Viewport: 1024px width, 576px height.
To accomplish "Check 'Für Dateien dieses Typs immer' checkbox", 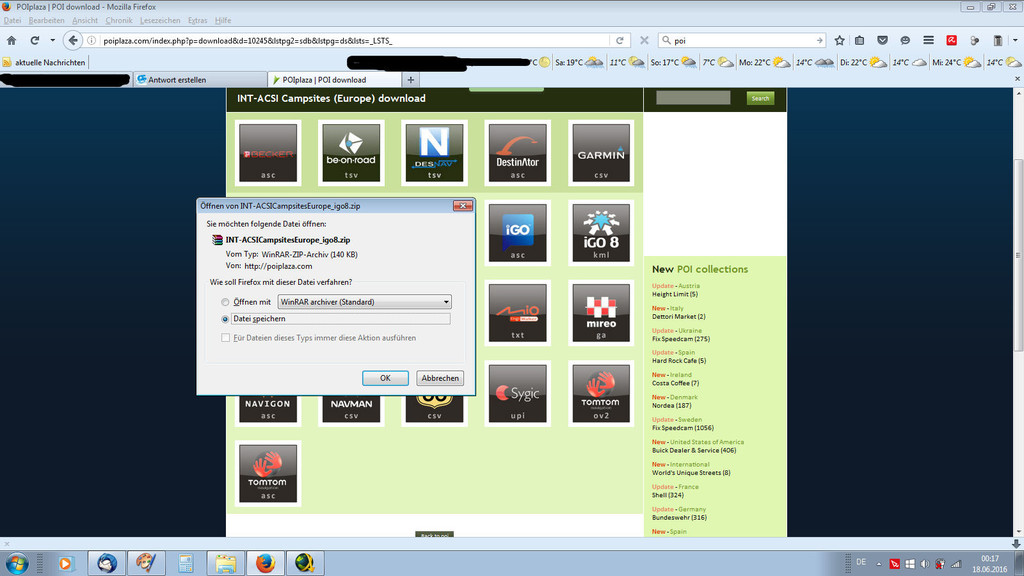I will pyautogui.click(x=225, y=338).
